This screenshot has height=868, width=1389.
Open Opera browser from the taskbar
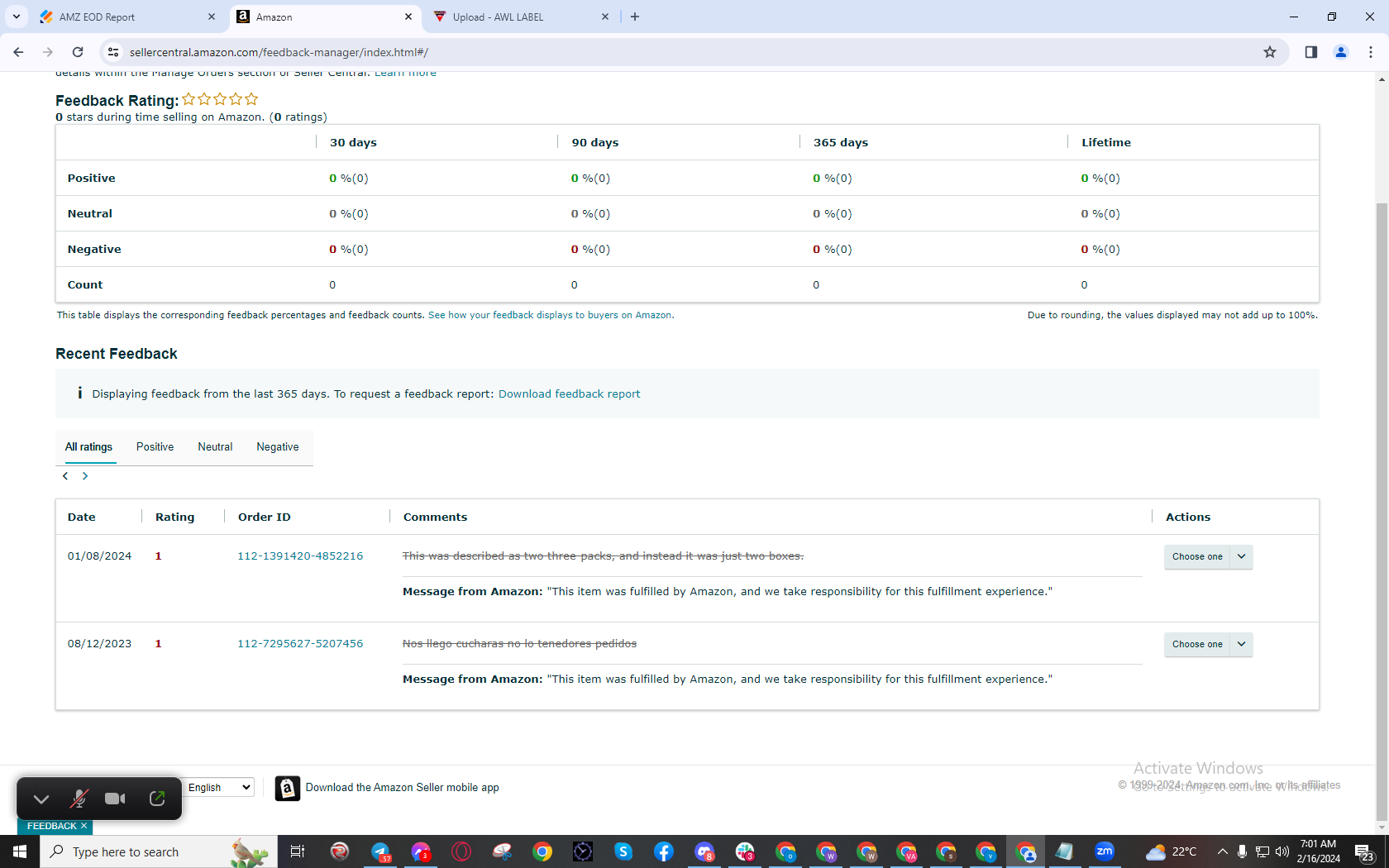pyautogui.click(x=461, y=851)
